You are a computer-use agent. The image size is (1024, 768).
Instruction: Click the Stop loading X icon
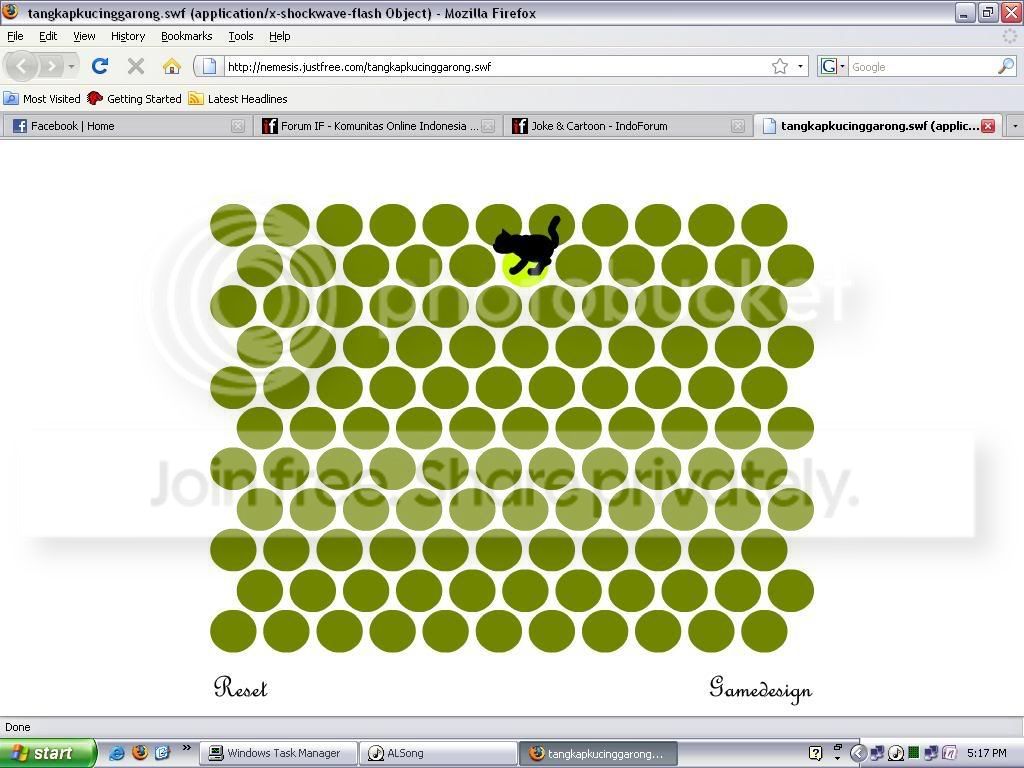(136, 66)
